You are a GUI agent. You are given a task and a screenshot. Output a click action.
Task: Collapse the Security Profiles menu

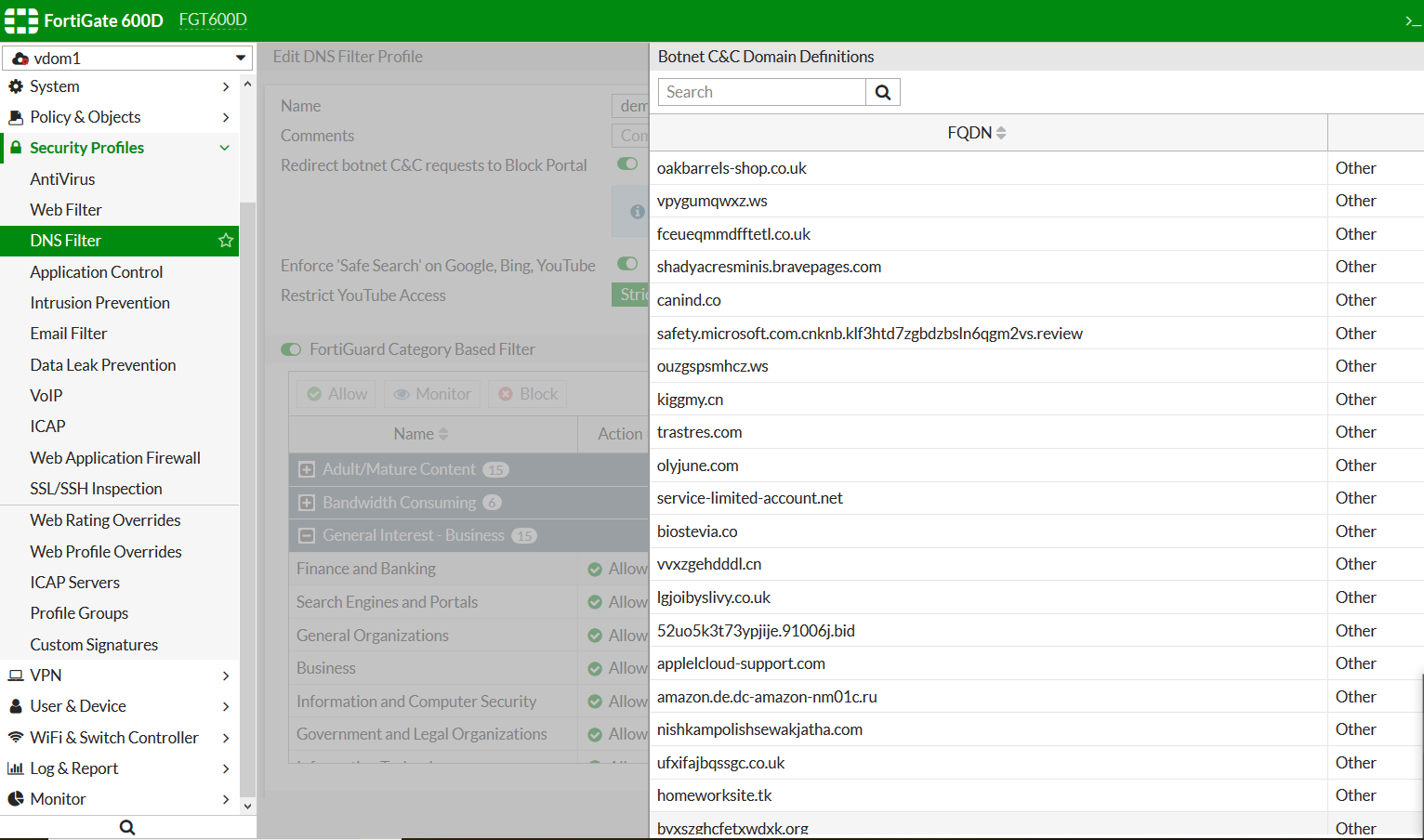[225, 148]
